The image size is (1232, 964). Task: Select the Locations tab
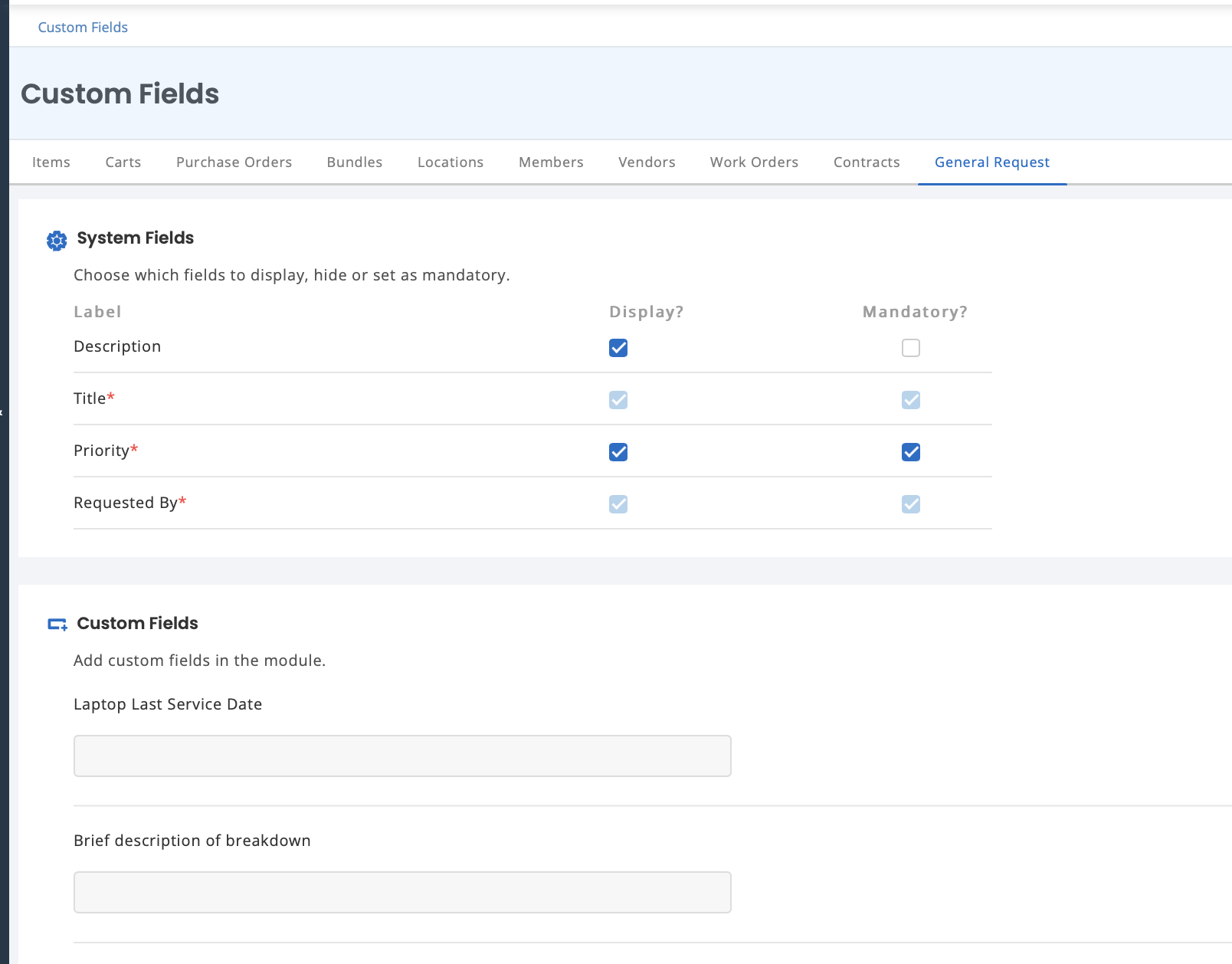[x=450, y=162]
